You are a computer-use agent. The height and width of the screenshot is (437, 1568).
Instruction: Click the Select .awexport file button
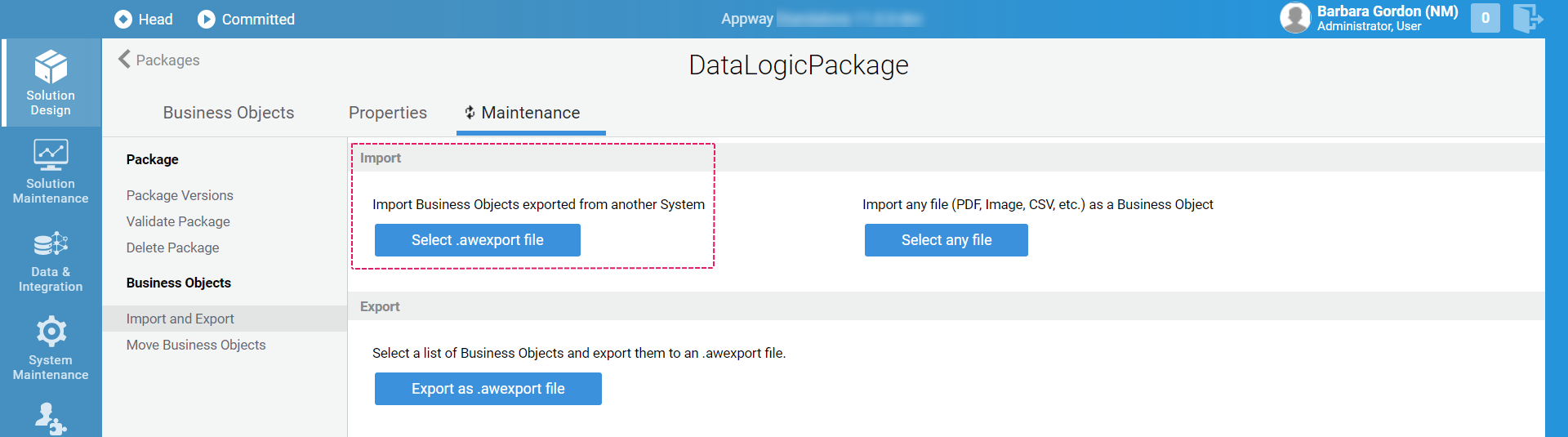click(478, 240)
